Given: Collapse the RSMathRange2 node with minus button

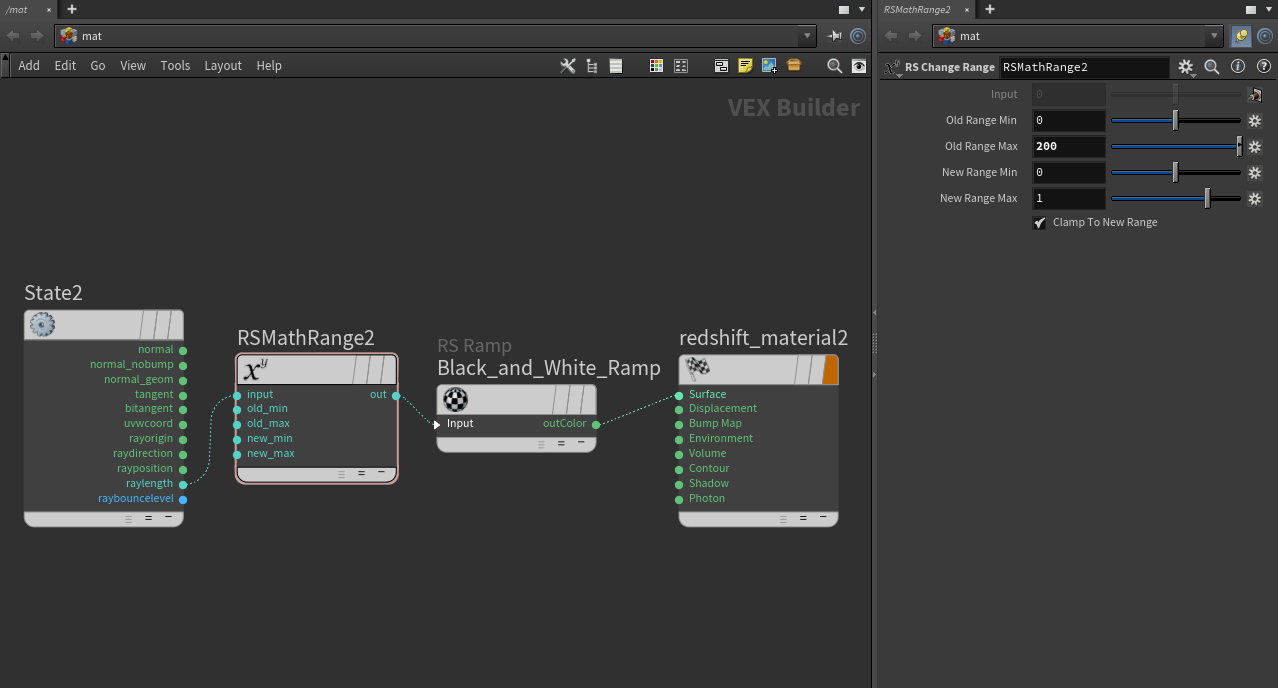Looking at the screenshot, I should coord(381,473).
